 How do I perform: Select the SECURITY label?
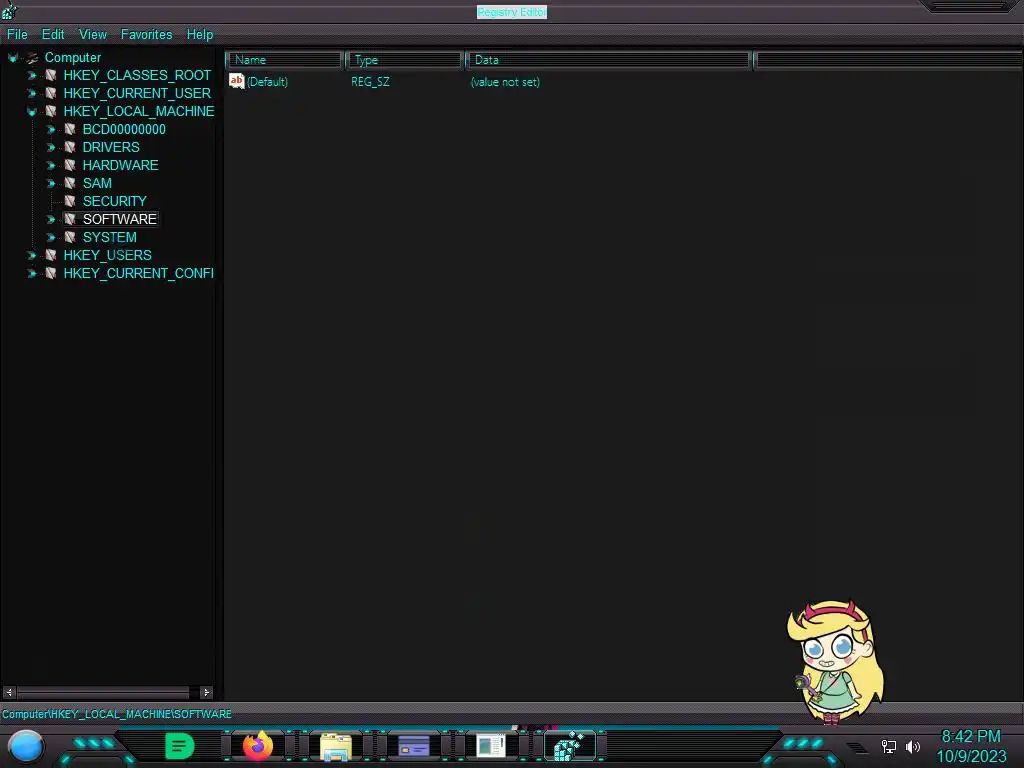114,201
